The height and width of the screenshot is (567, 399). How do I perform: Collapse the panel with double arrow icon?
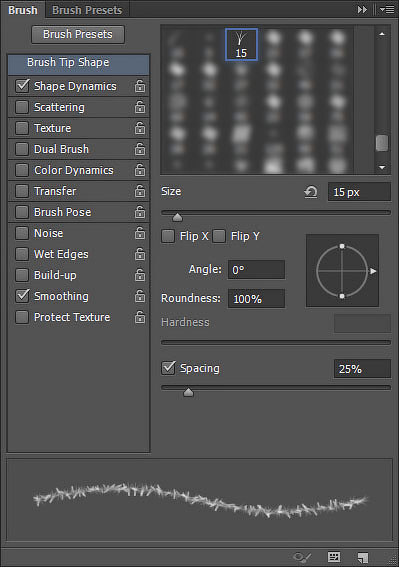[362, 10]
